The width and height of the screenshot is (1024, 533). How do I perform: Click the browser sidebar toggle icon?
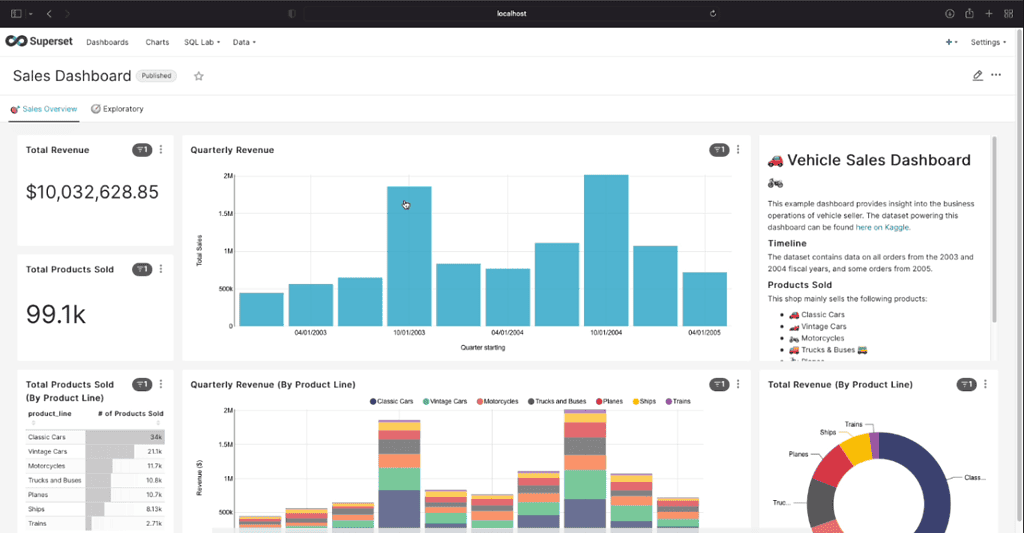coord(16,13)
